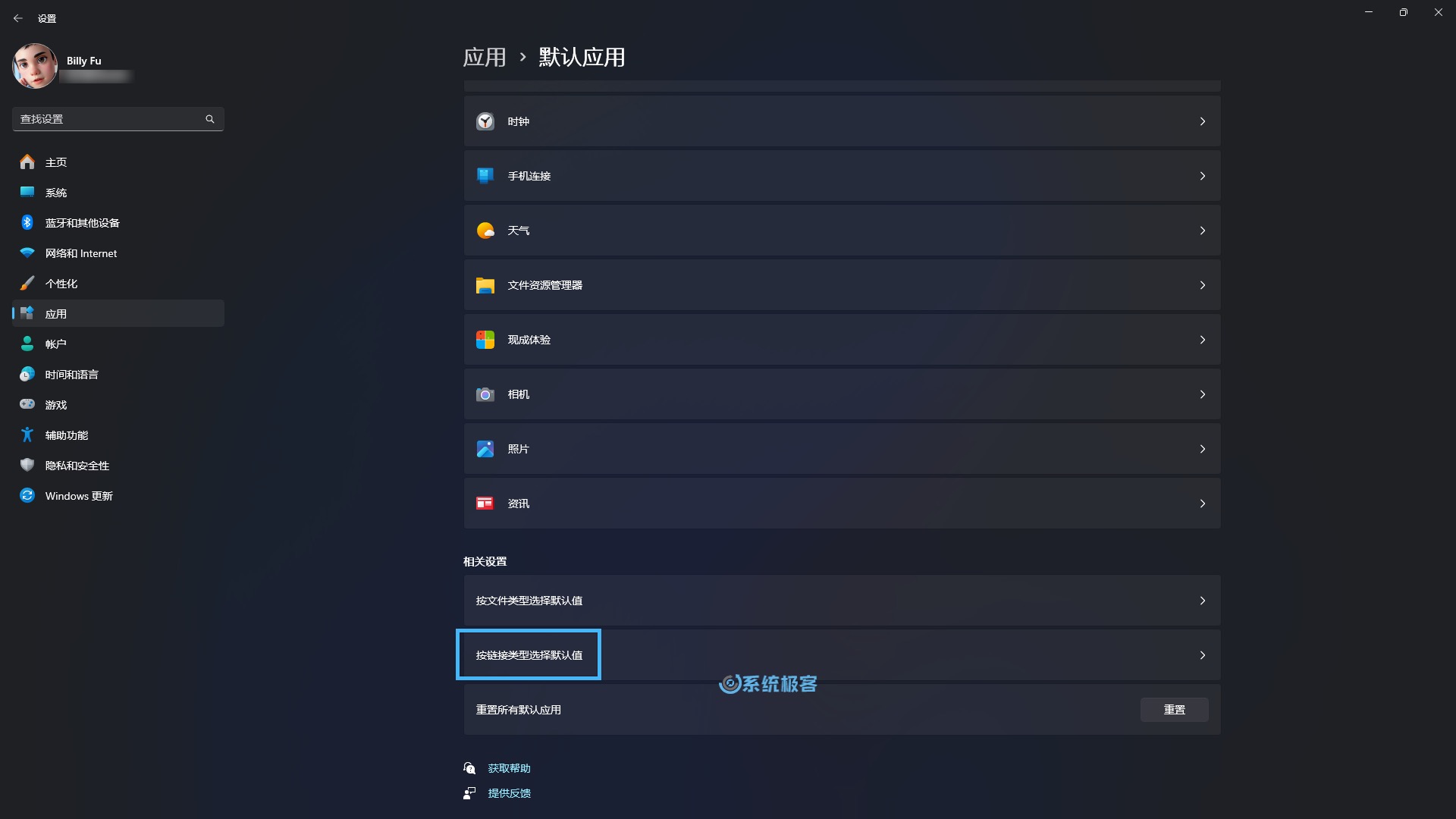
Task: Open 资讯 default app settings
Action: 842,503
